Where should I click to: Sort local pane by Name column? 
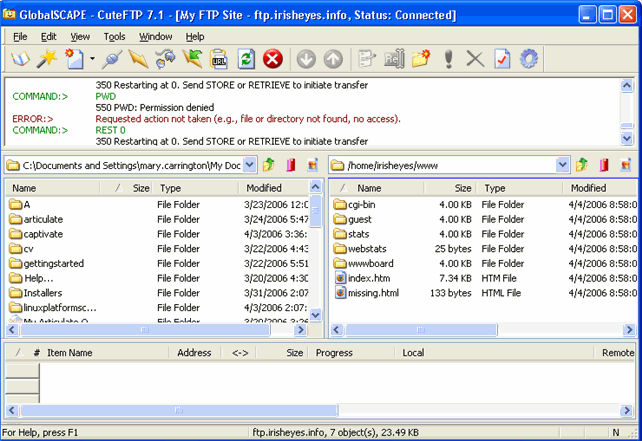click(x=53, y=188)
